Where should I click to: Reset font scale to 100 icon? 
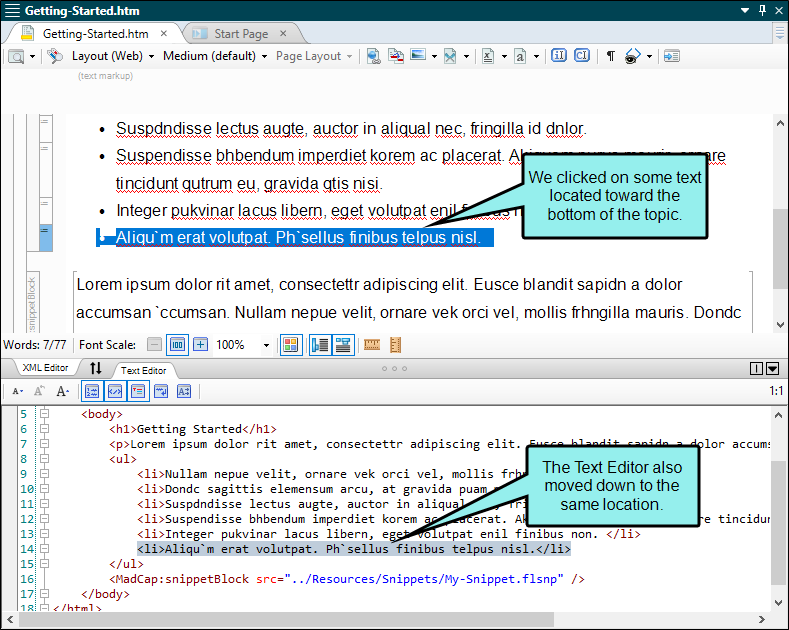point(177,345)
